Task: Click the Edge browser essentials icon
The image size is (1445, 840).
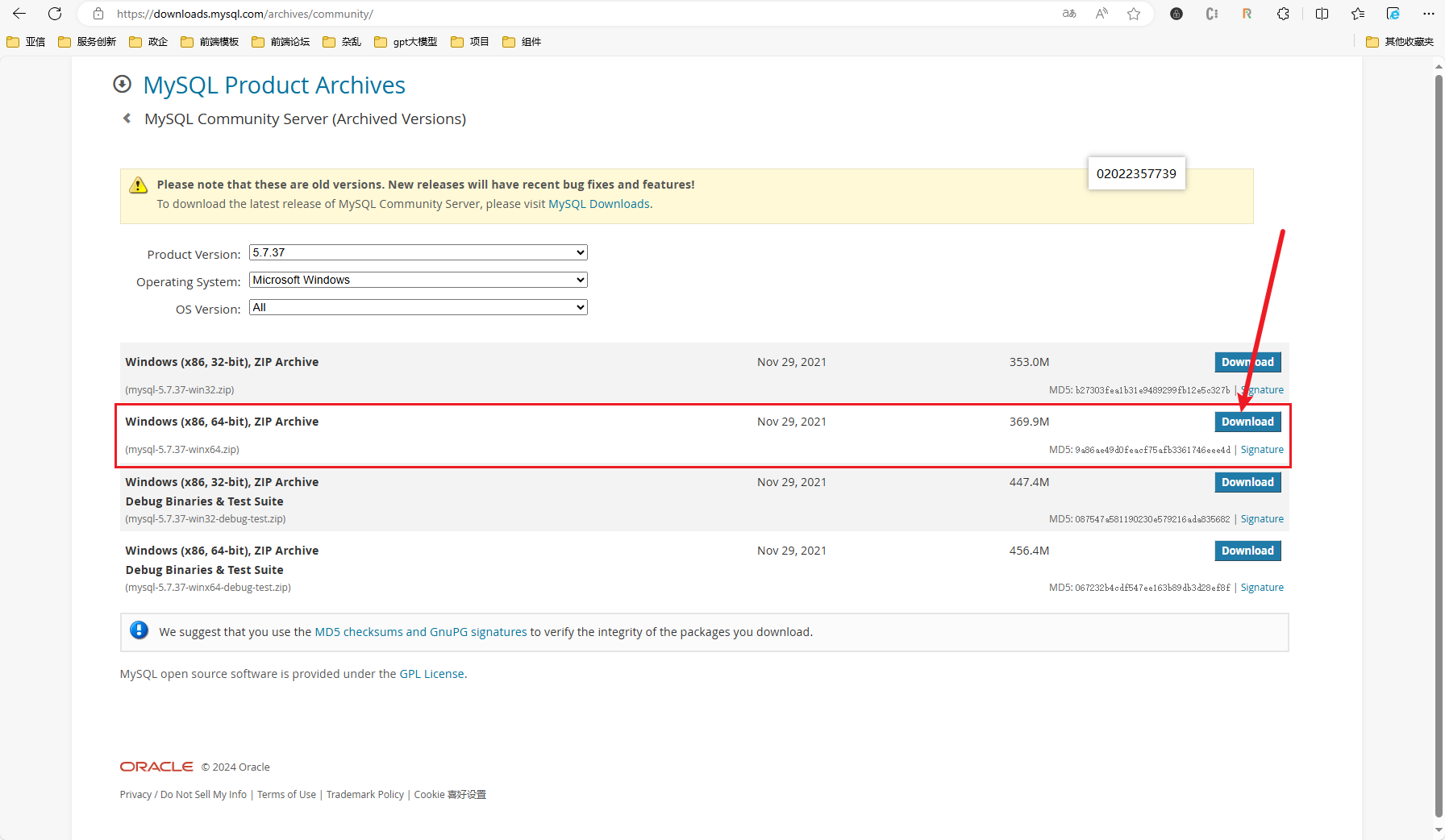Action: point(1393,14)
